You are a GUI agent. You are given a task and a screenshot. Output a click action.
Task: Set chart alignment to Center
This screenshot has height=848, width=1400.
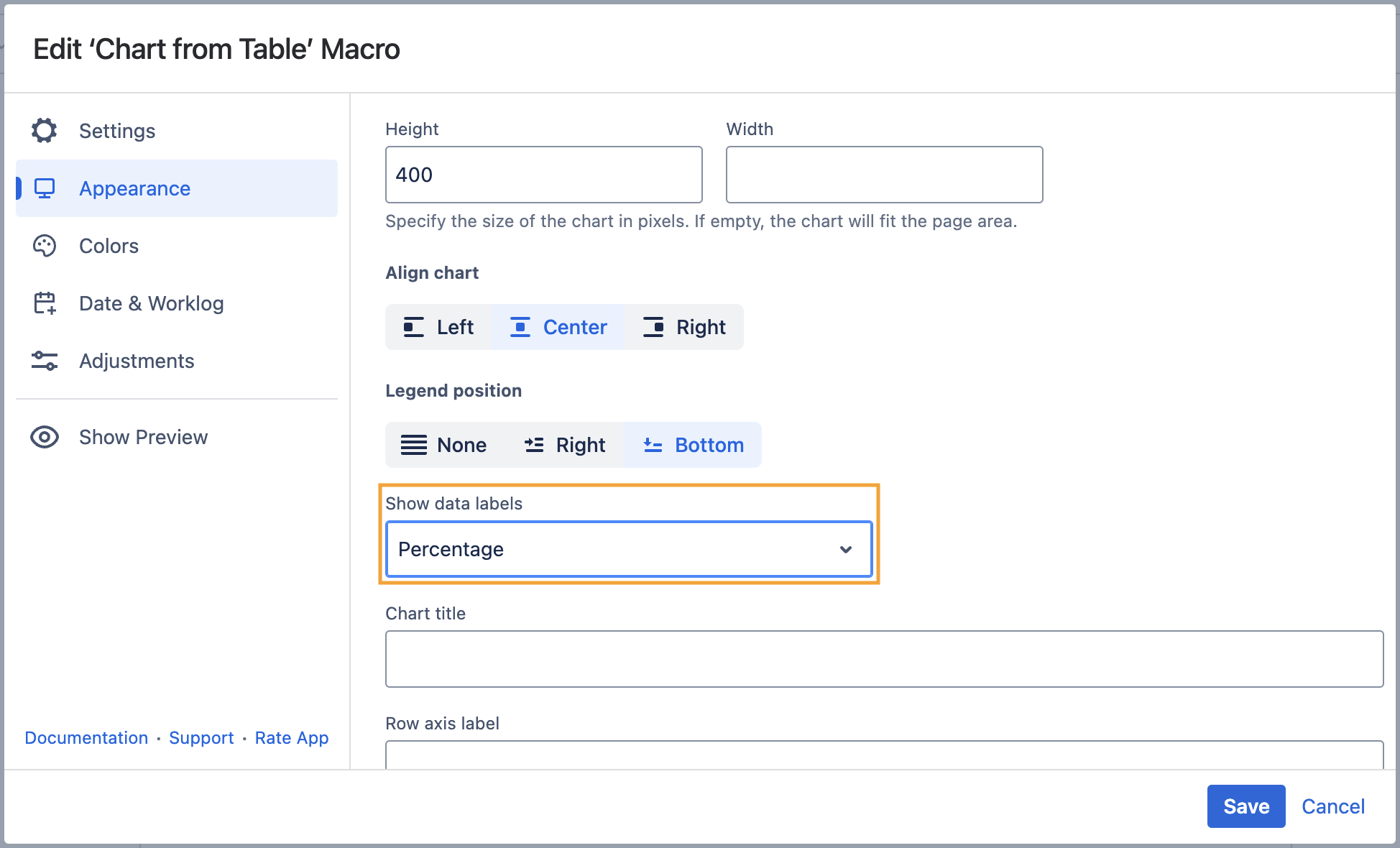pyautogui.click(x=558, y=327)
